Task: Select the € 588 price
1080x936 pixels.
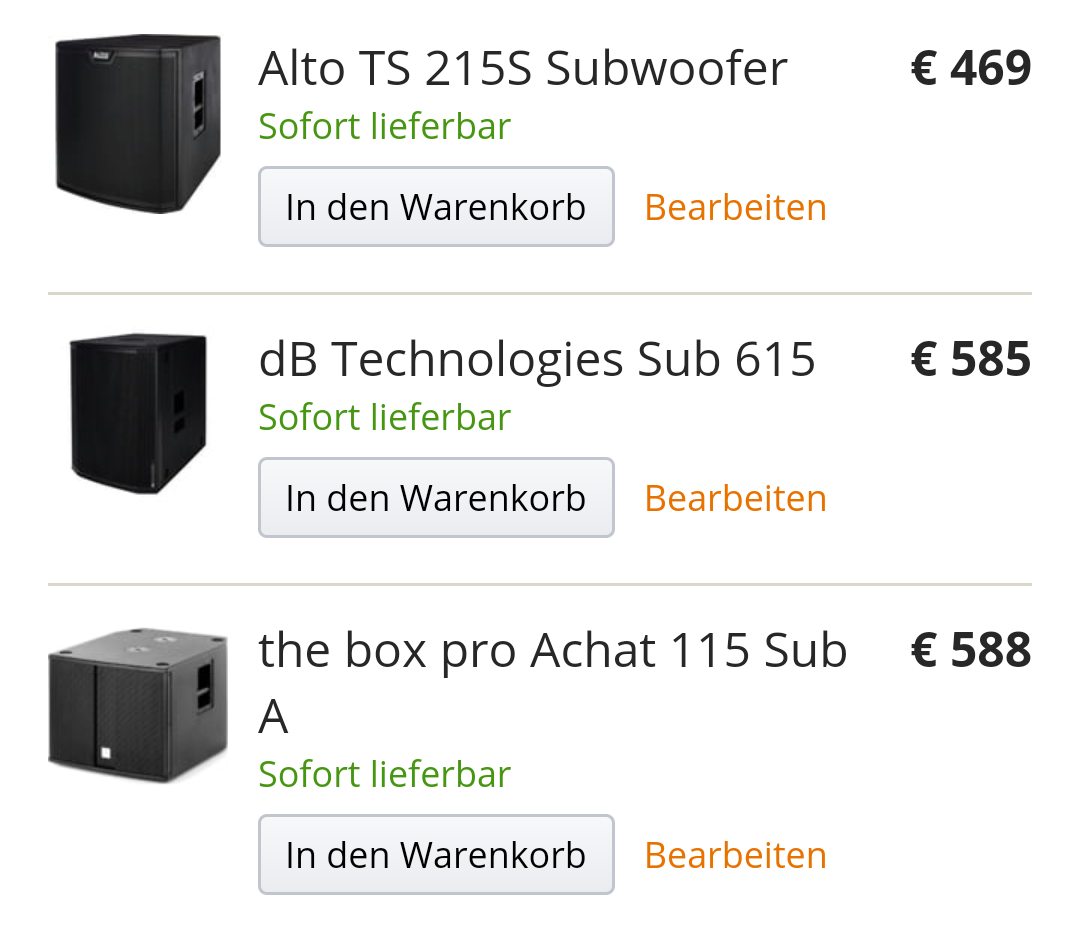Action: (970, 649)
